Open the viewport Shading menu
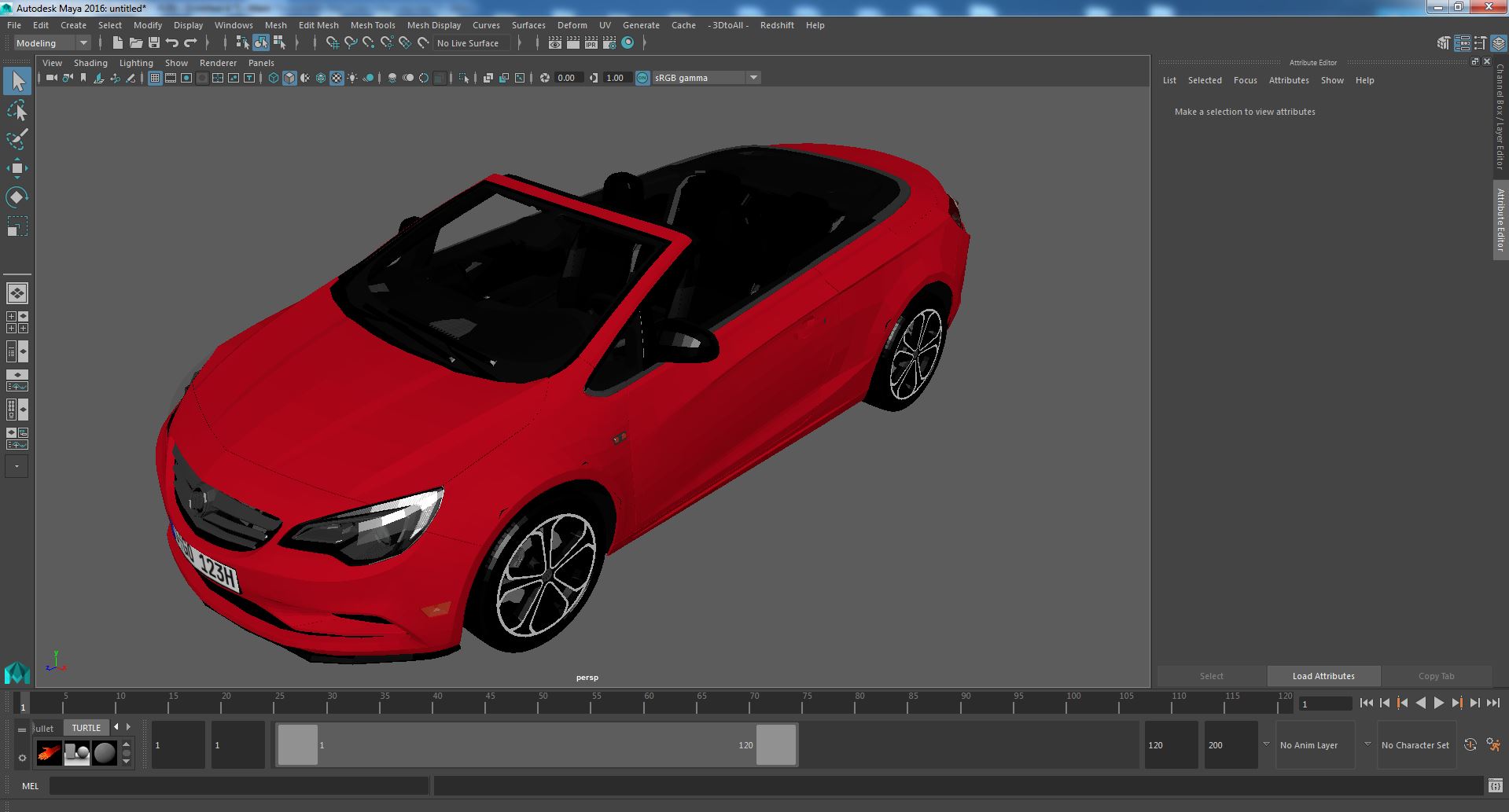1509x812 pixels. pos(90,63)
